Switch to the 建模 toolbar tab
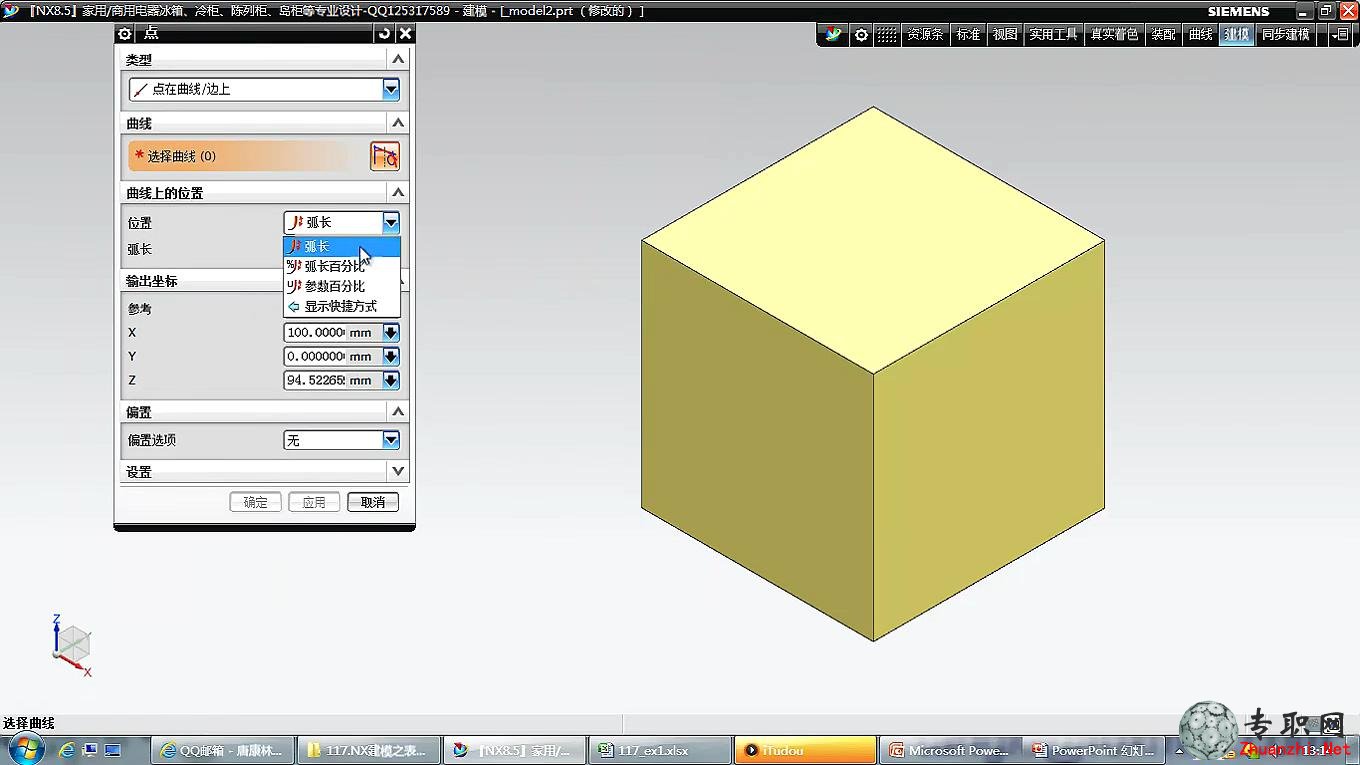 pyautogui.click(x=1237, y=35)
